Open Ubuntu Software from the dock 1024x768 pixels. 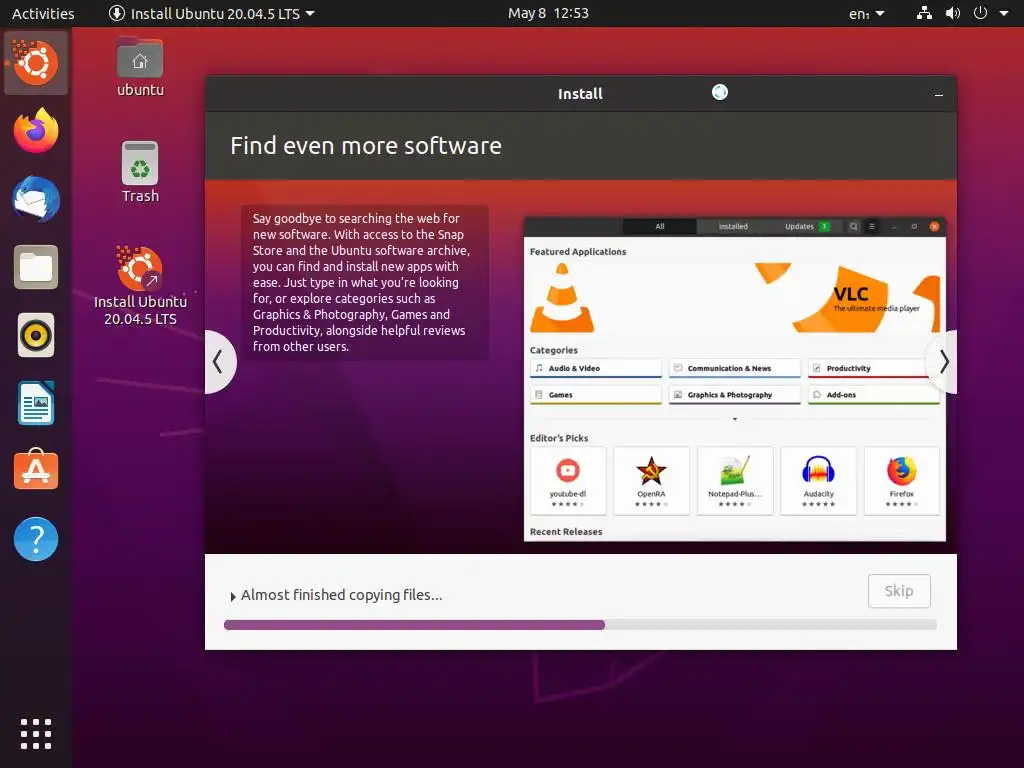tap(36, 470)
